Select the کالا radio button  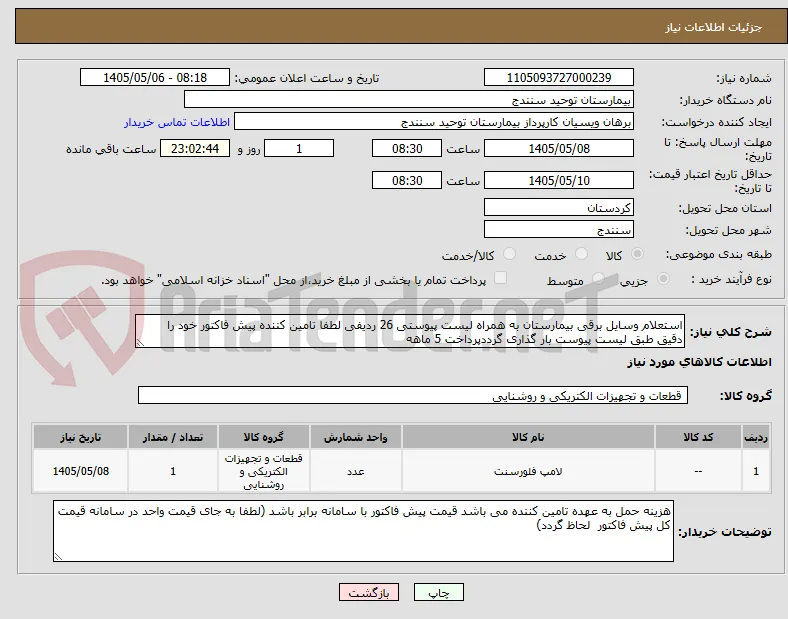point(637,254)
